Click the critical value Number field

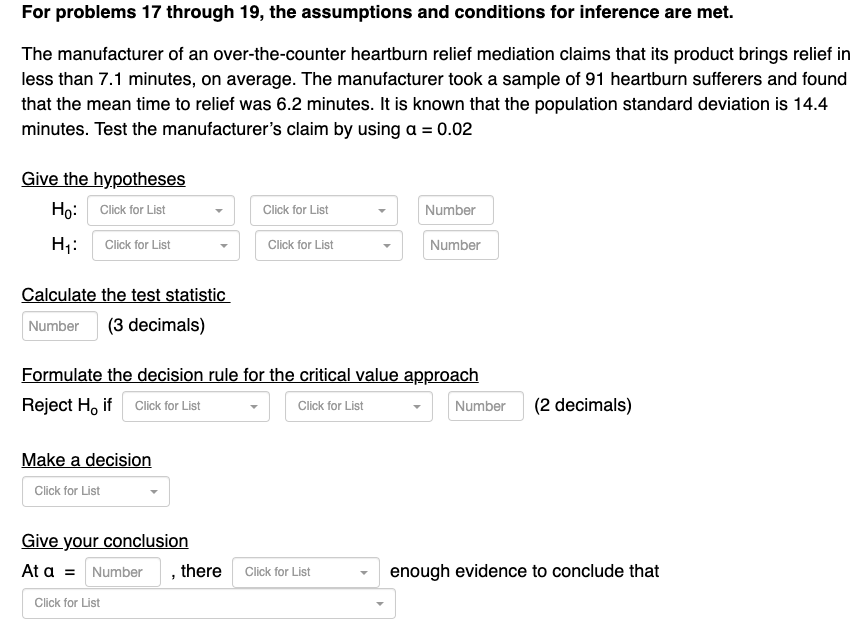(x=486, y=406)
